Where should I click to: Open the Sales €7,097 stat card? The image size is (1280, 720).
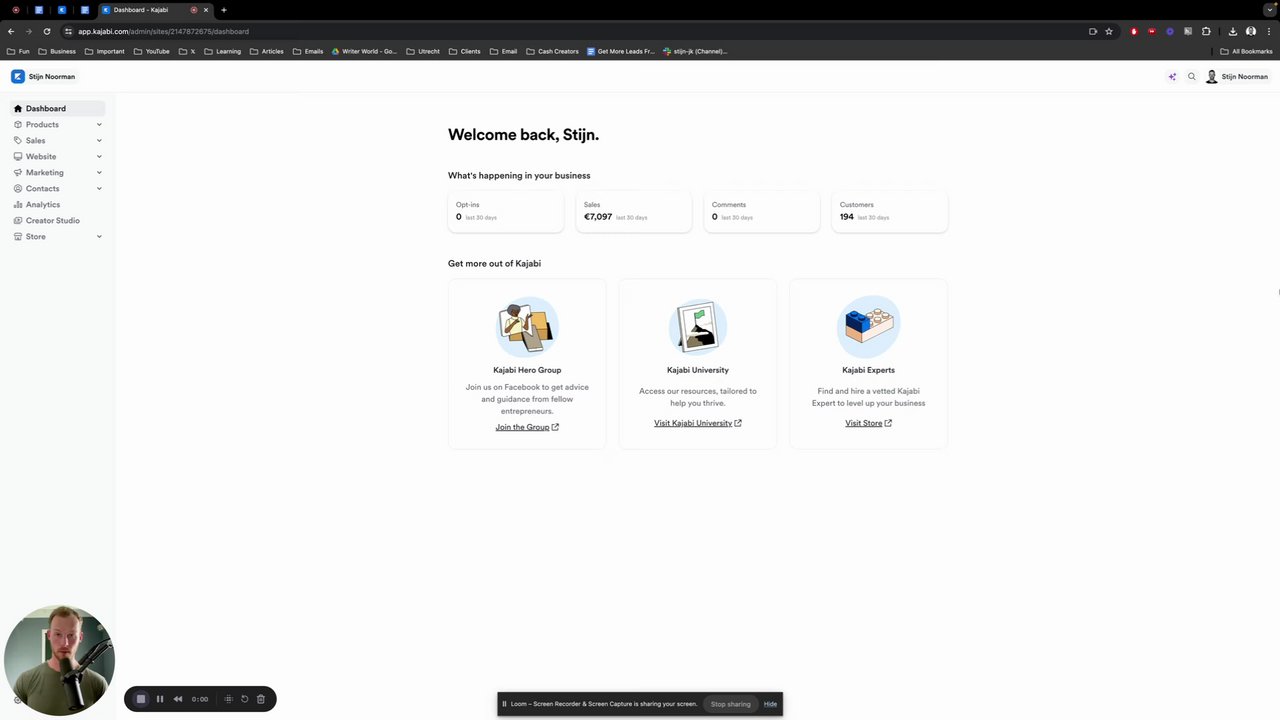(x=634, y=211)
